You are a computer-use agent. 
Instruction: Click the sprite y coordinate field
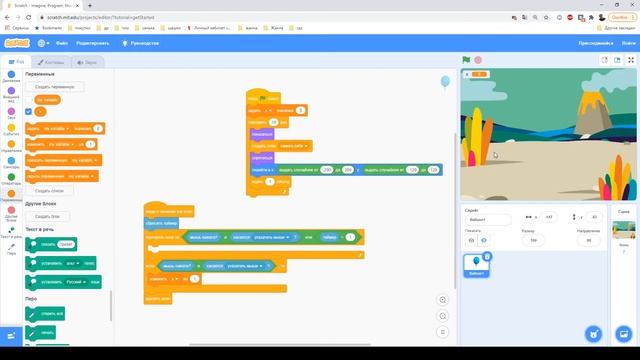tap(594, 217)
